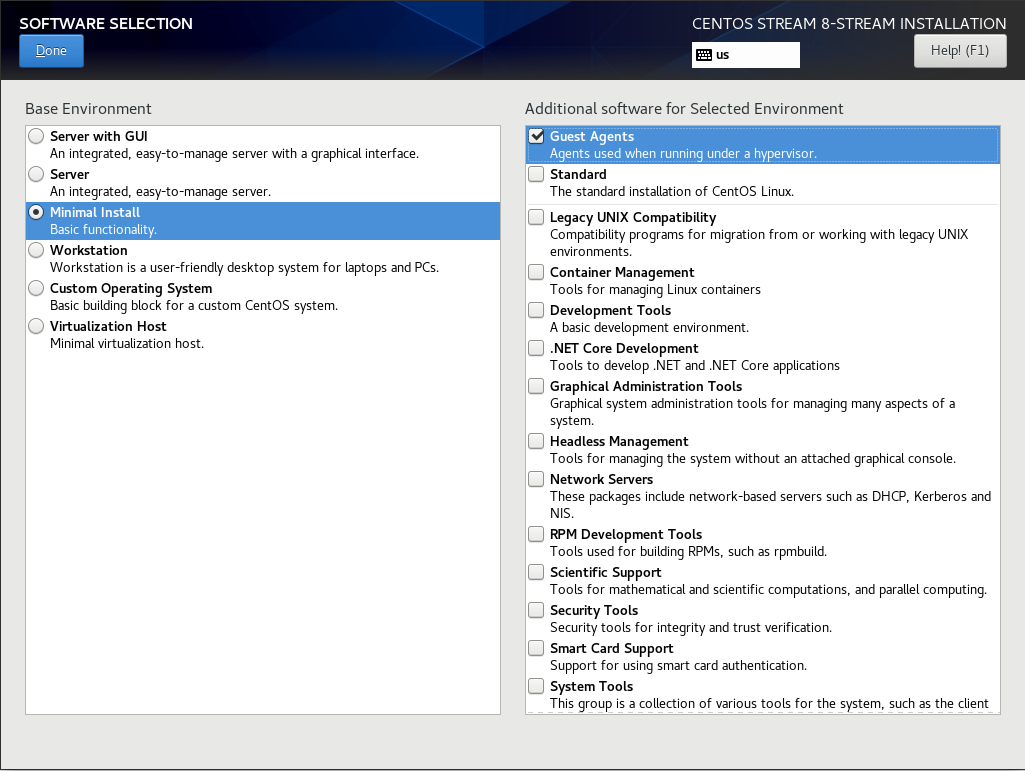Select the Server with GUI radio button
1025x771 pixels.
[36, 136]
